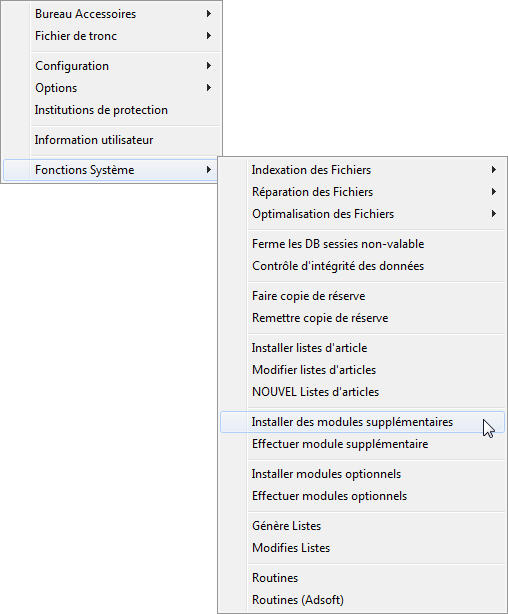
Task: Select Génère Listes entry
Action: (362, 526)
